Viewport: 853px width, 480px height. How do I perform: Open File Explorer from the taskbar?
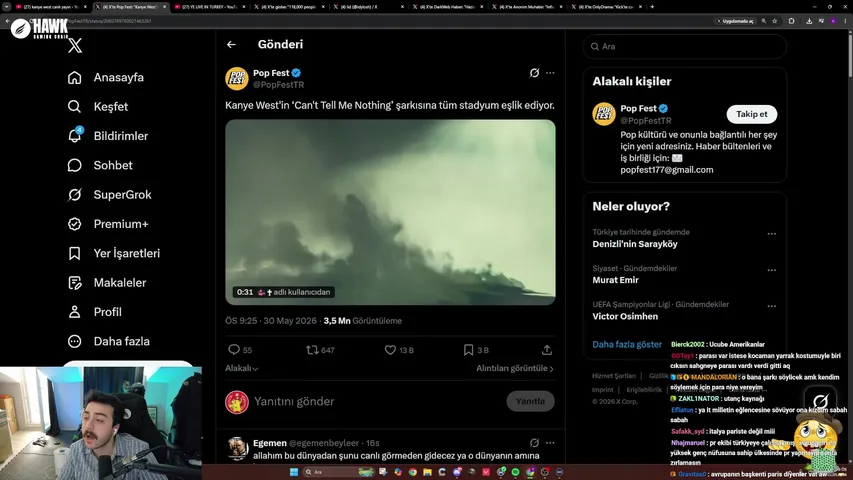[x=427, y=472]
